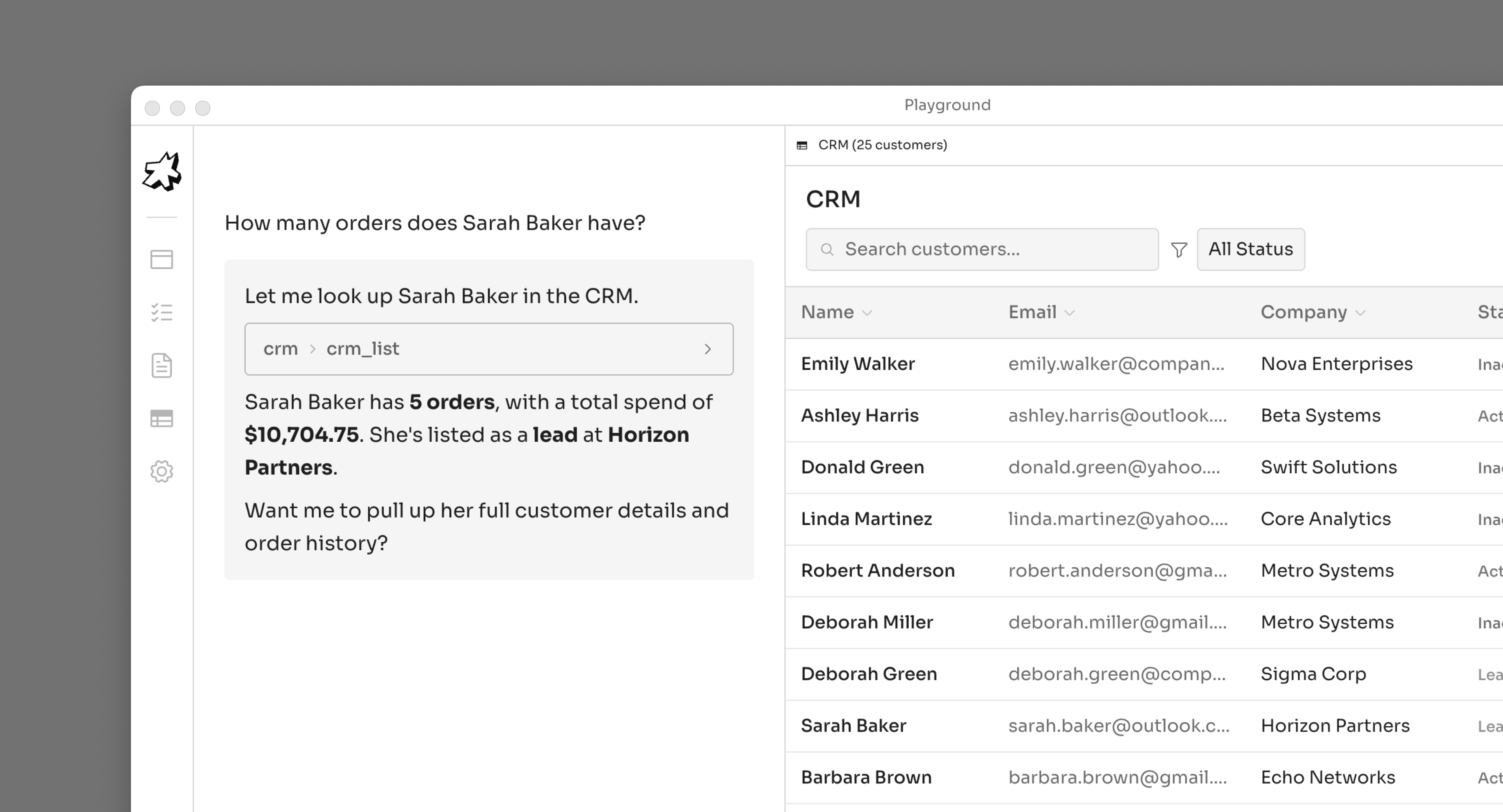The height and width of the screenshot is (812, 1503).
Task: Expand the crm_list tool call chevron
Action: 707,349
